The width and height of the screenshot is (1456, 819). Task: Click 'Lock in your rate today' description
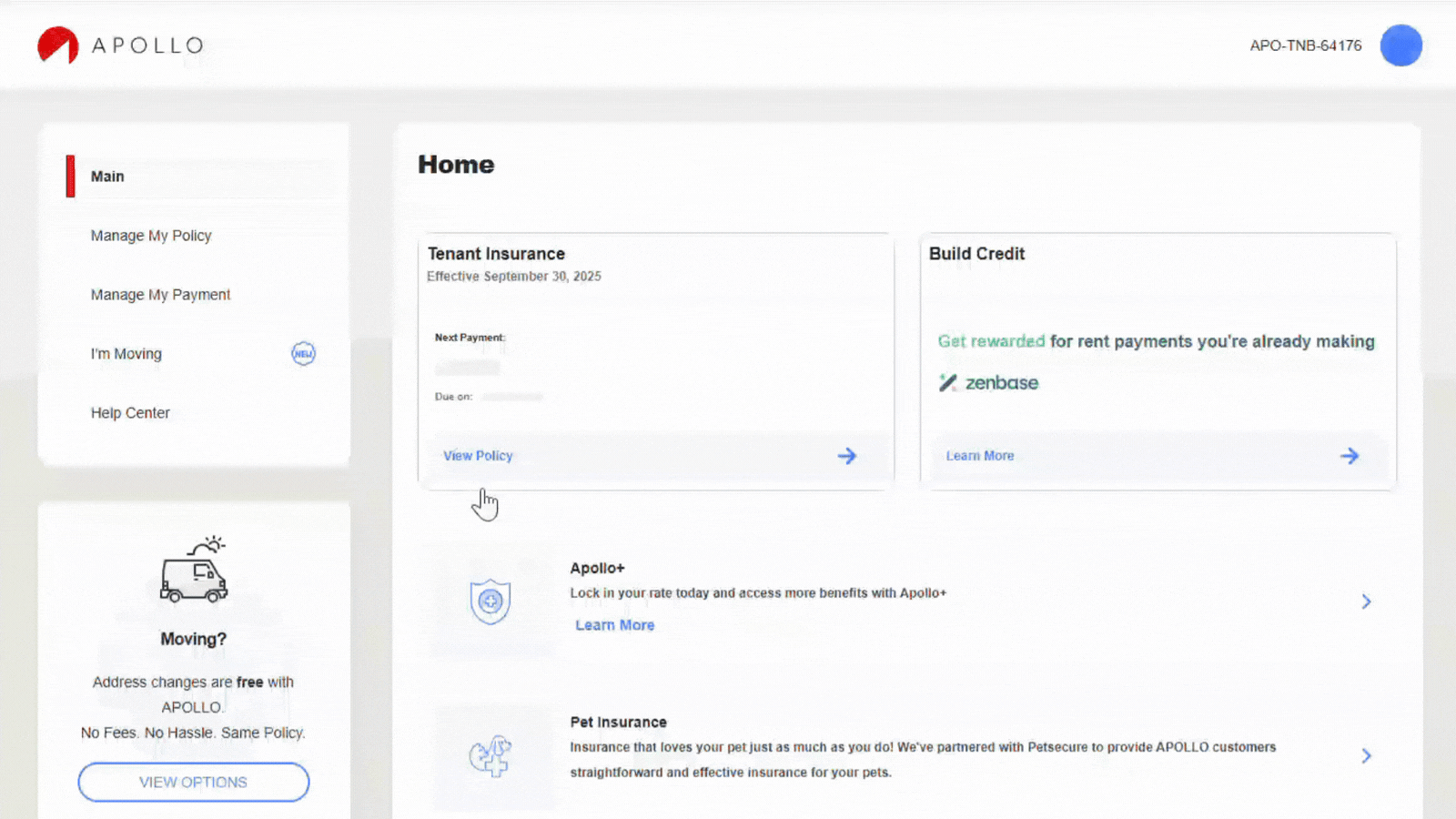(x=758, y=593)
